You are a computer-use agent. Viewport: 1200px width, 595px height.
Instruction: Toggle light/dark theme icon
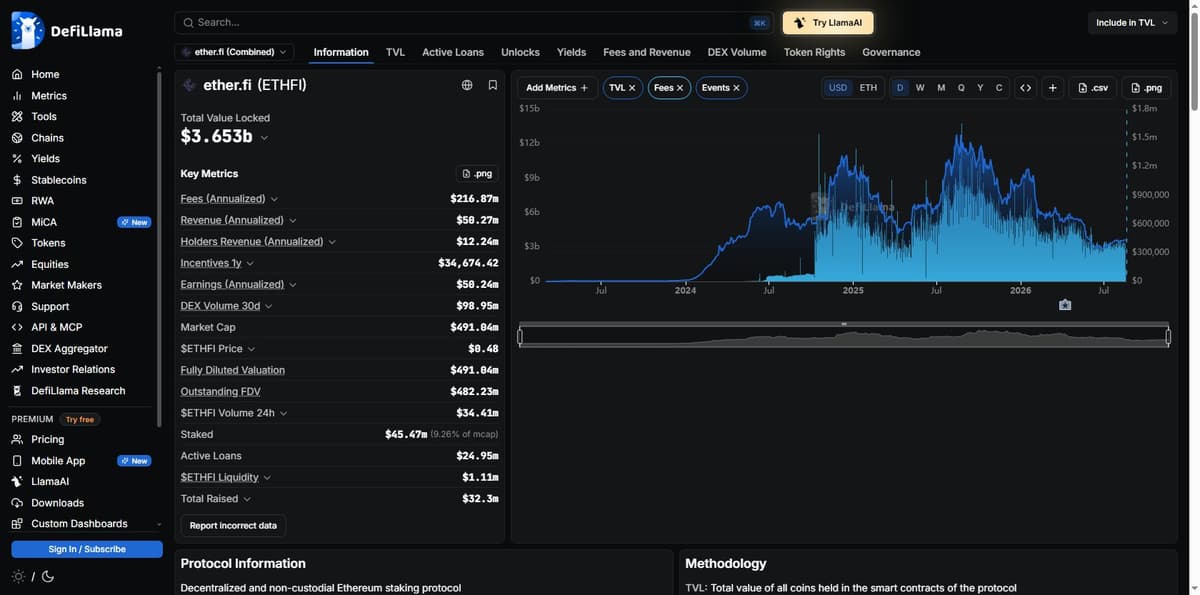coord(33,576)
